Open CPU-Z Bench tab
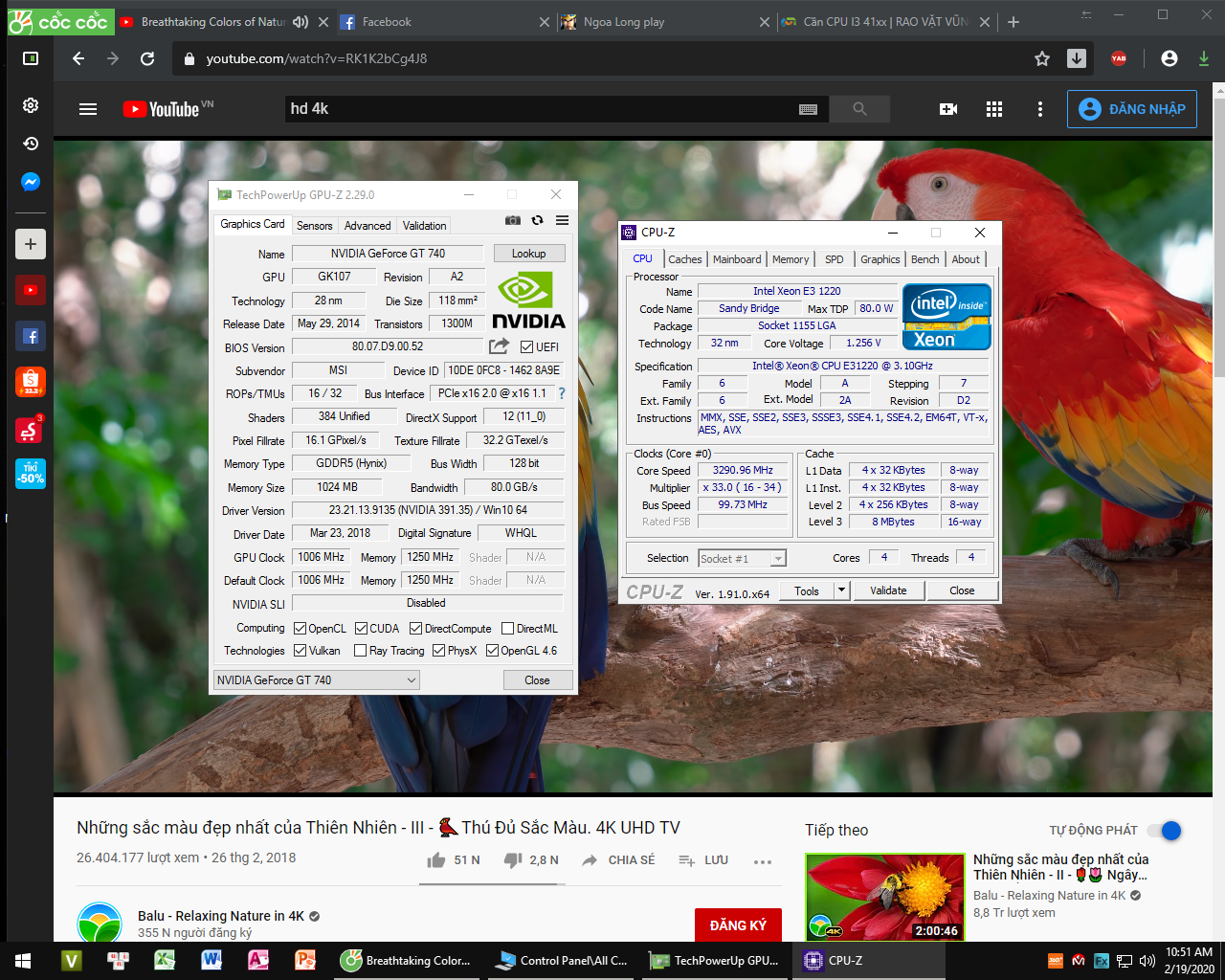The width and height of the screenshot is (1225, 980). 924,259
